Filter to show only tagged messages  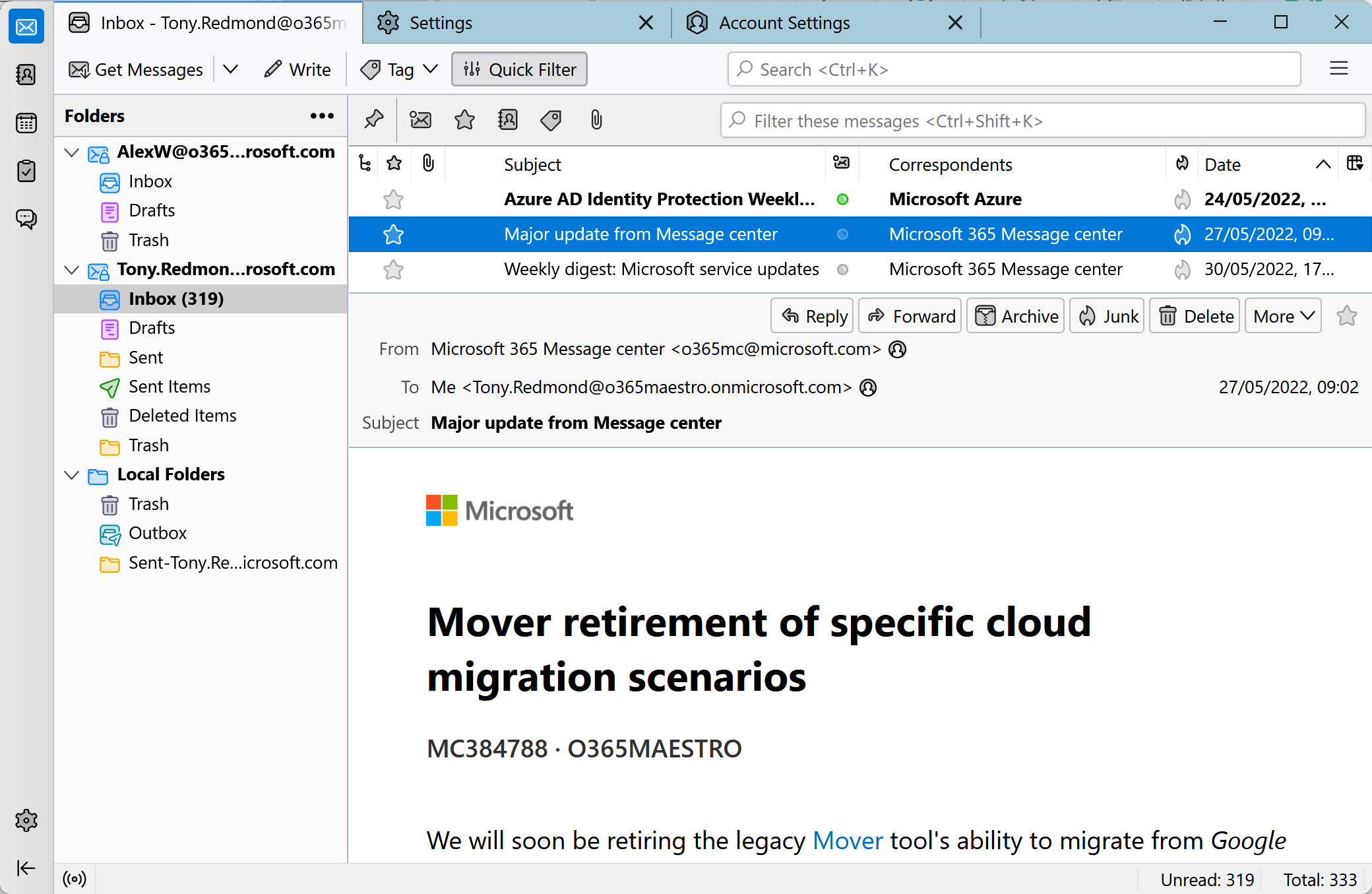coord(551,119)
